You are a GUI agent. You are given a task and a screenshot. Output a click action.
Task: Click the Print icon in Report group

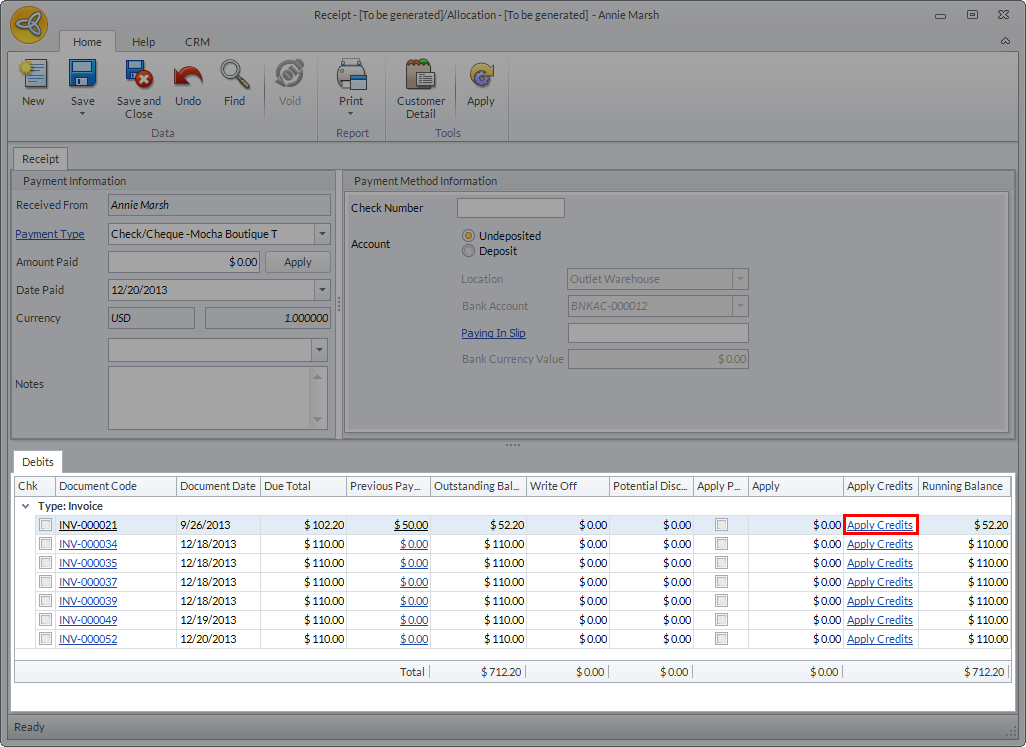point(351,77)
